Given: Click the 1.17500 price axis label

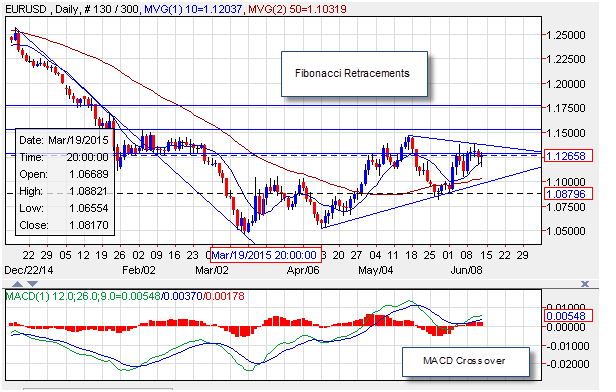Looking at the screenshot, I should click(x=566, y=108).
